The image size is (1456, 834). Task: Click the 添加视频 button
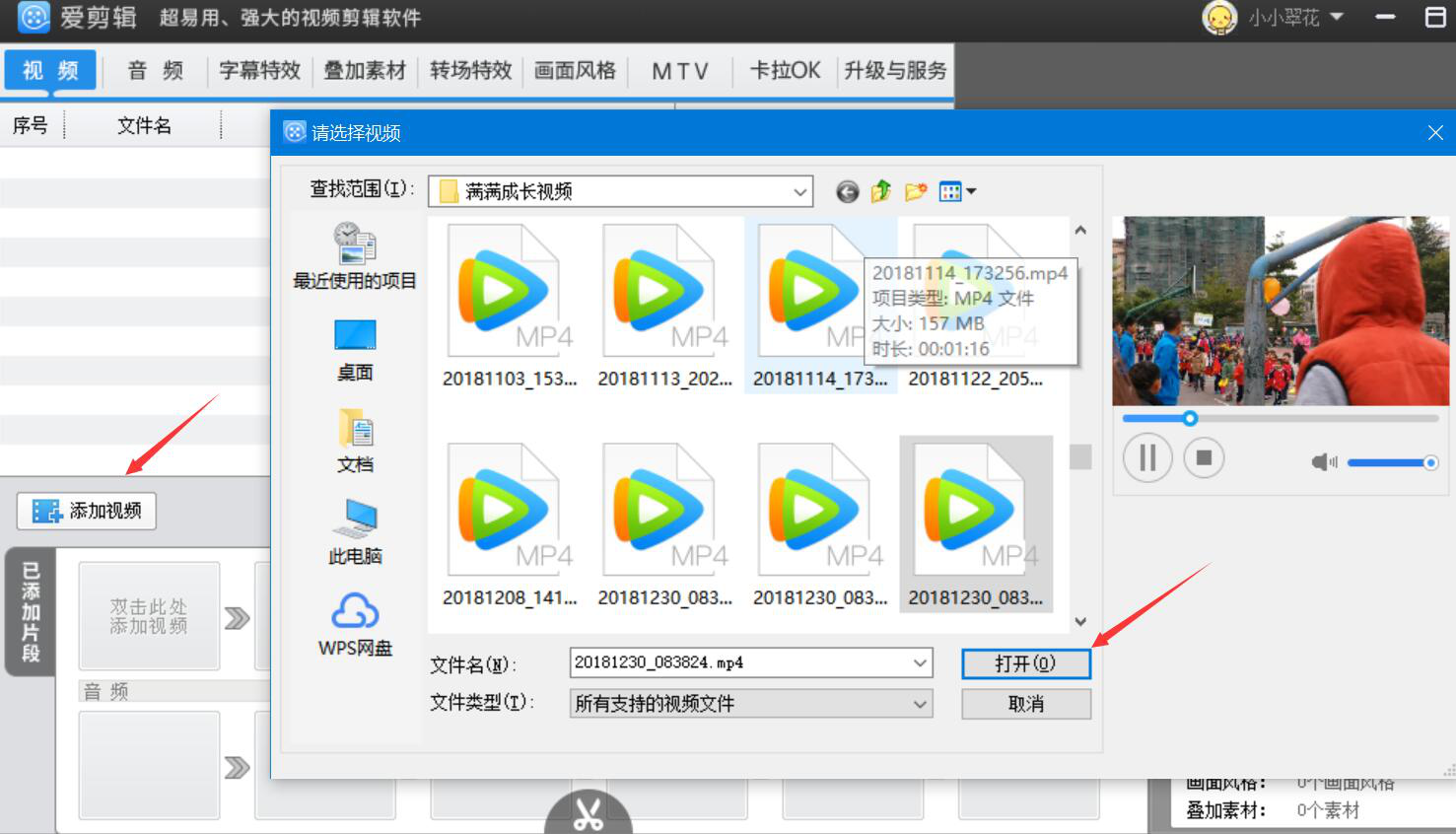(86, 511)
